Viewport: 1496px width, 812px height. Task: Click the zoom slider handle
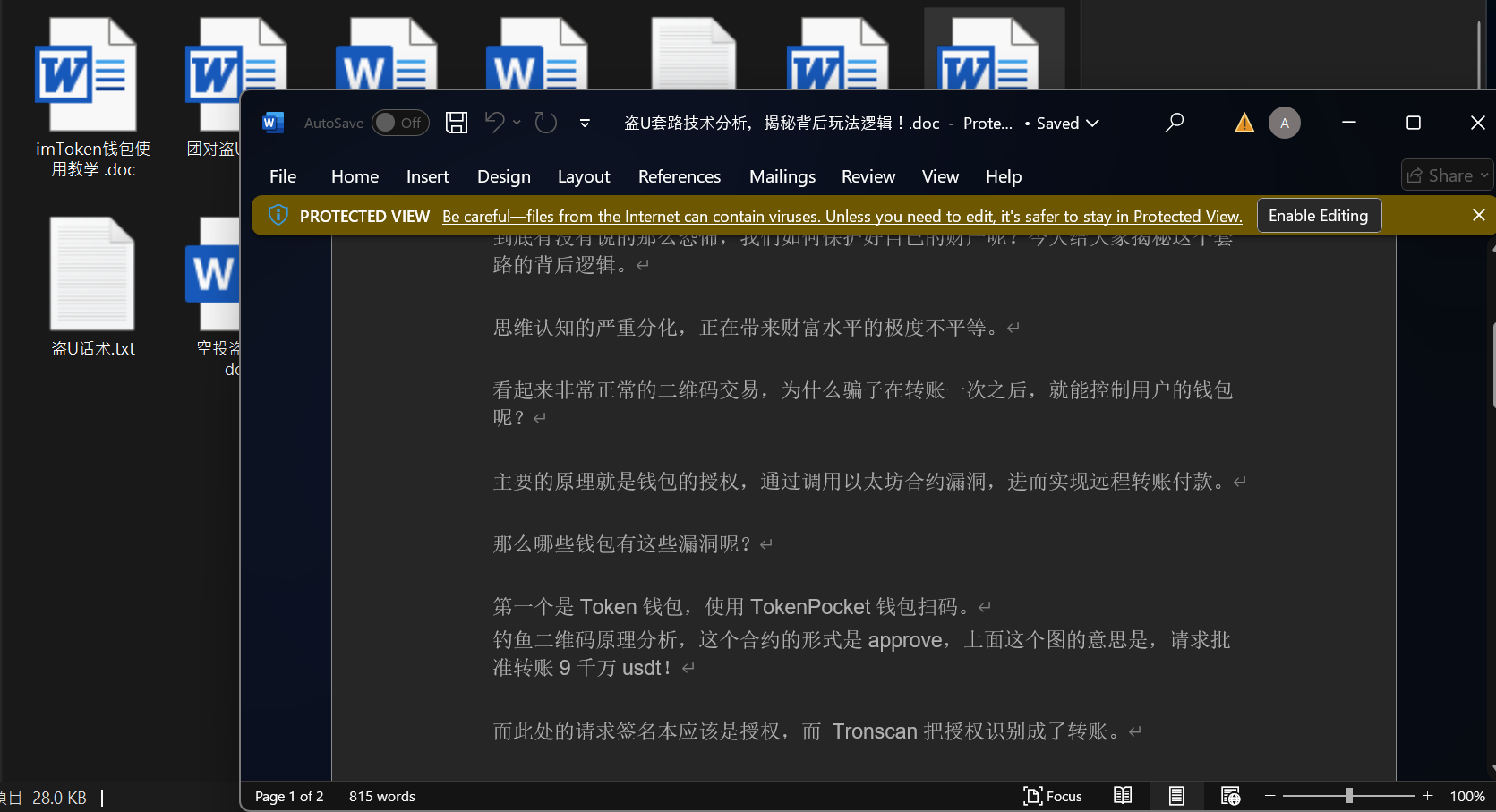(x=1348, y=796)
